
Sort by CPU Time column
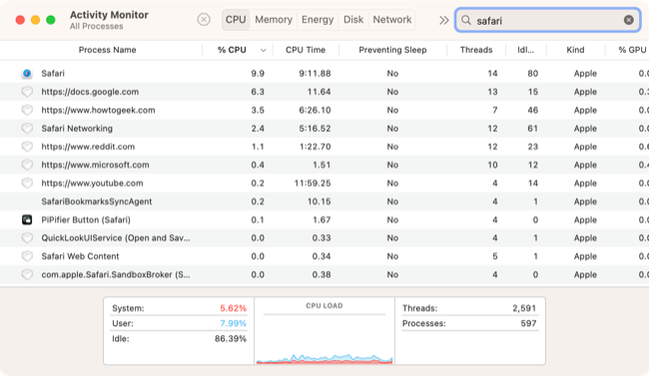coord(305,50)
